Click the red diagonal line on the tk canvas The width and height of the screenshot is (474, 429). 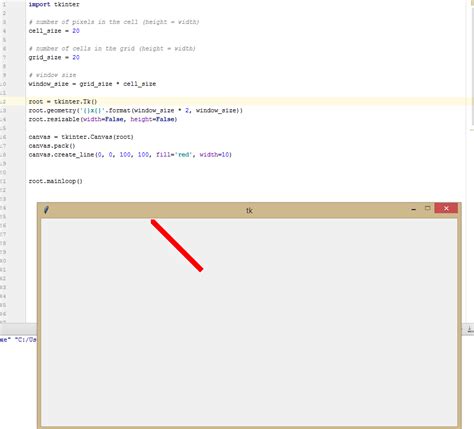click(177, 245)
